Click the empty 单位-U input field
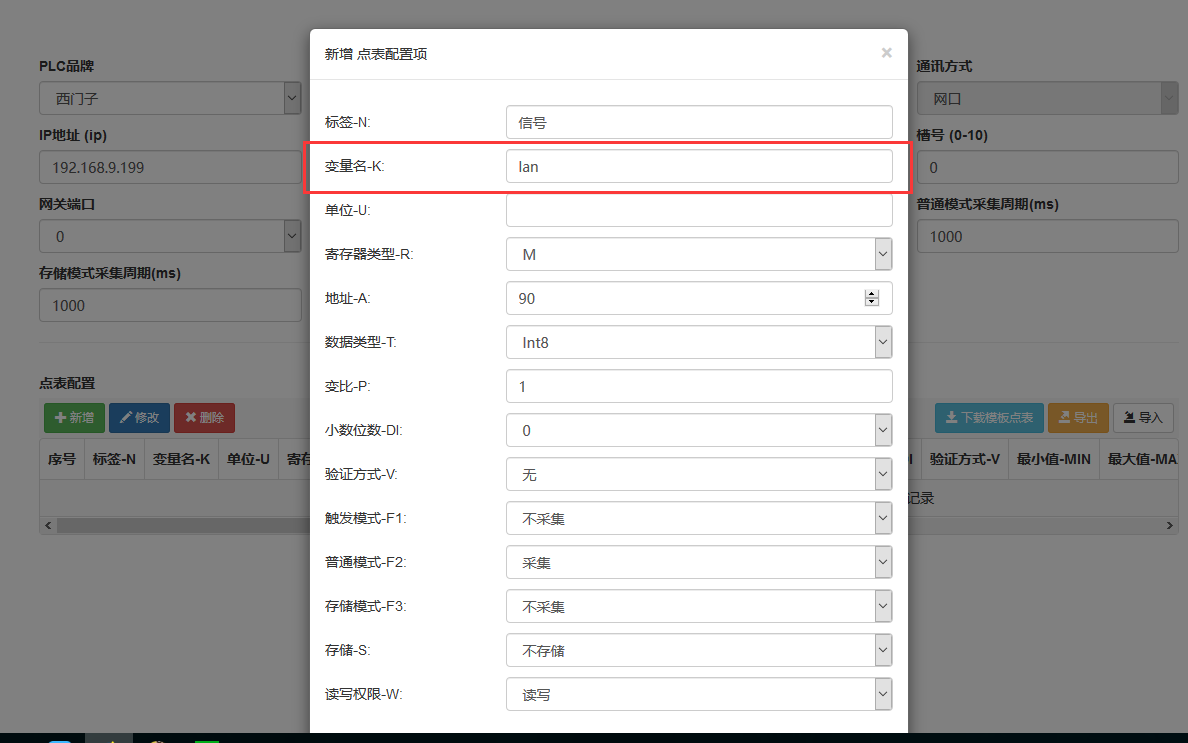The height and width of the screenshot is (743, 1188). [x=698, y=211]
